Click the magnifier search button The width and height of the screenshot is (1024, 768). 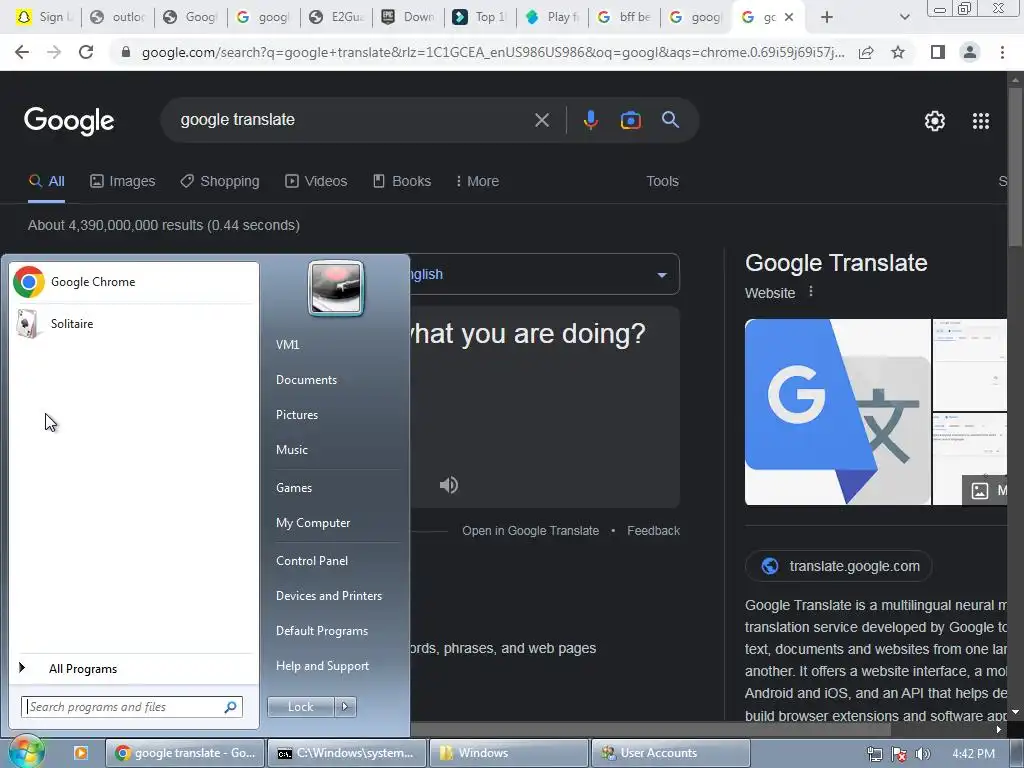[670, 120]
